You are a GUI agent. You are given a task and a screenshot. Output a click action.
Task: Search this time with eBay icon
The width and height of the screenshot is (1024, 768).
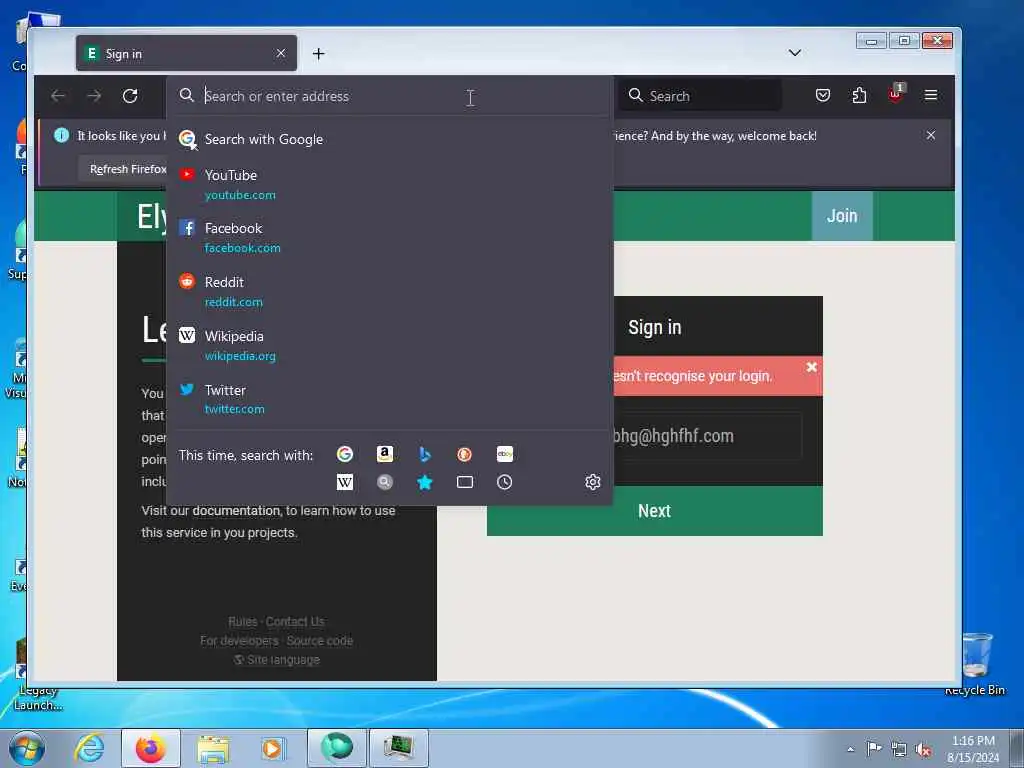click(x=505, y=454)
